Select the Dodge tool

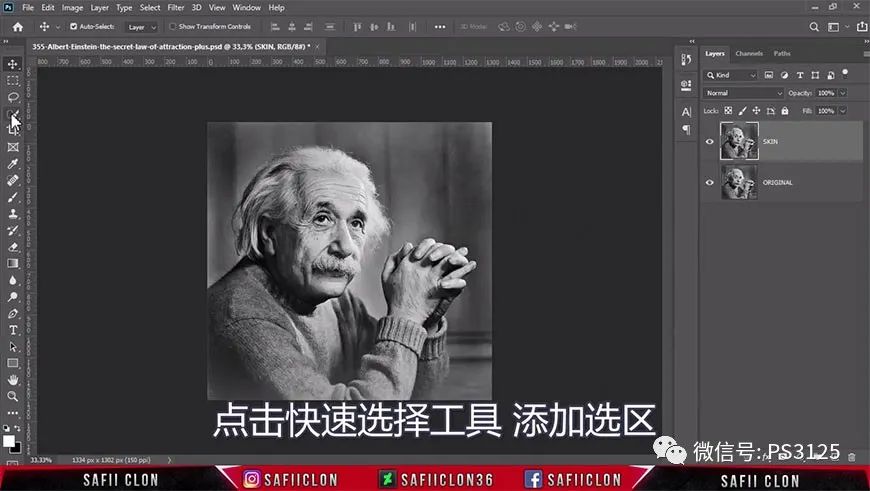pos(12,297)
